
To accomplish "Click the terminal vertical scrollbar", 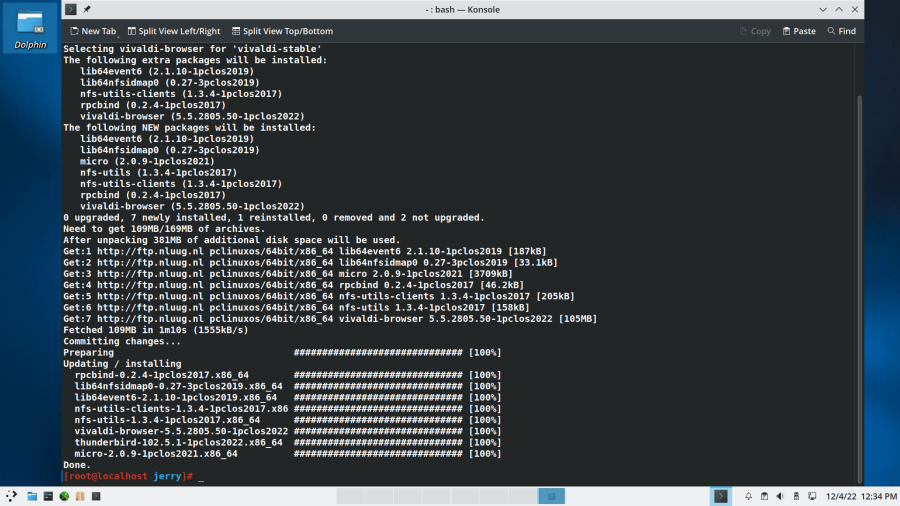I will pos(860,280).
